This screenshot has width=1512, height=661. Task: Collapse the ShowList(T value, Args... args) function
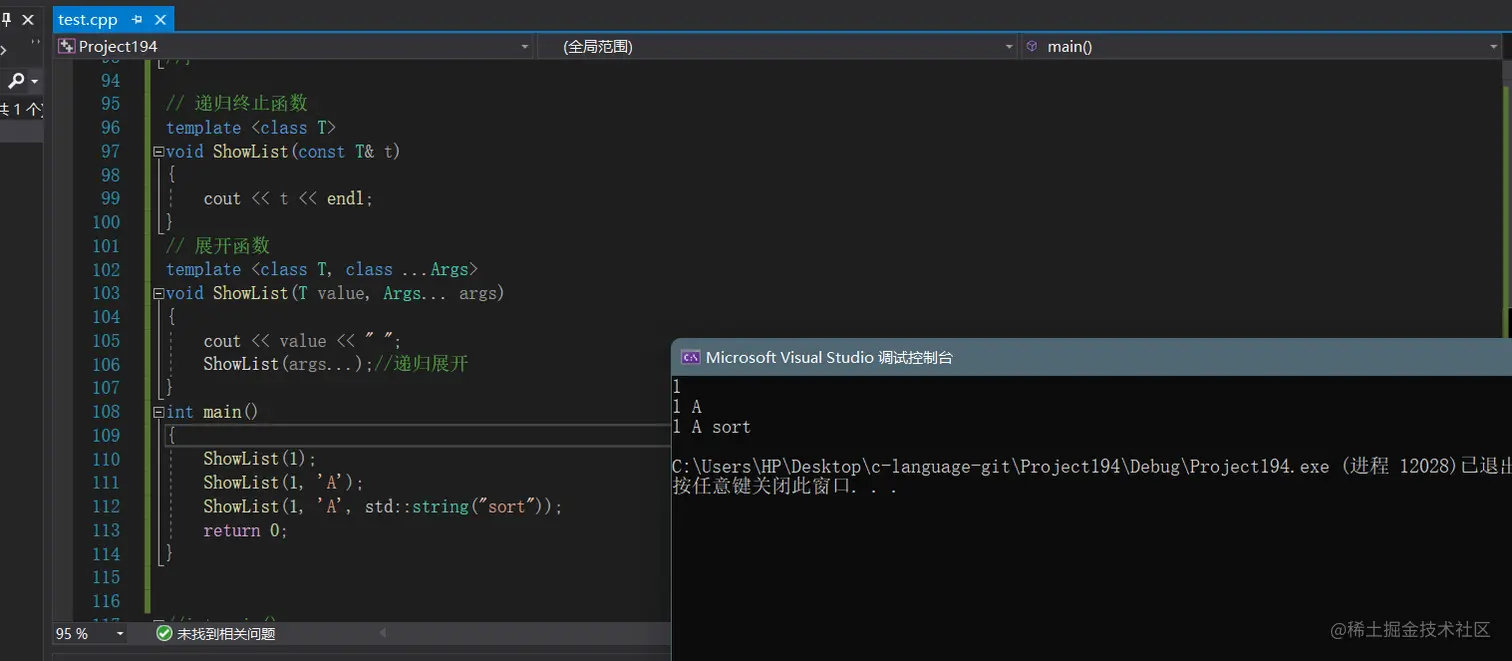coord(158,294)
